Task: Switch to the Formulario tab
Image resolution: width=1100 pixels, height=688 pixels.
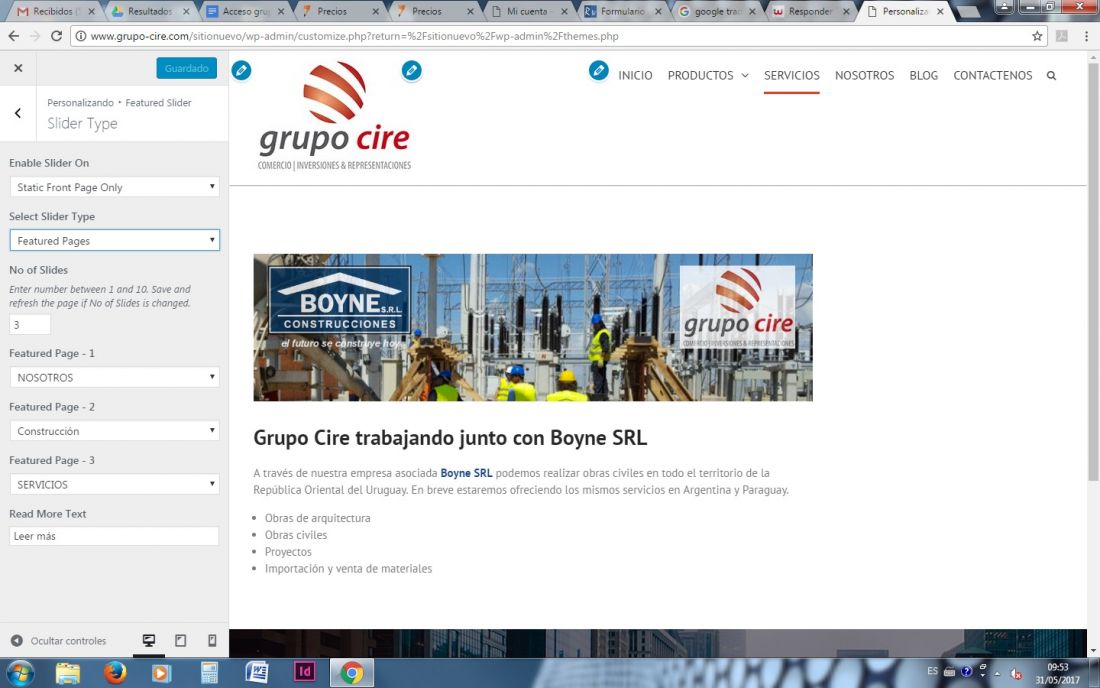Action: coord(623,11)
